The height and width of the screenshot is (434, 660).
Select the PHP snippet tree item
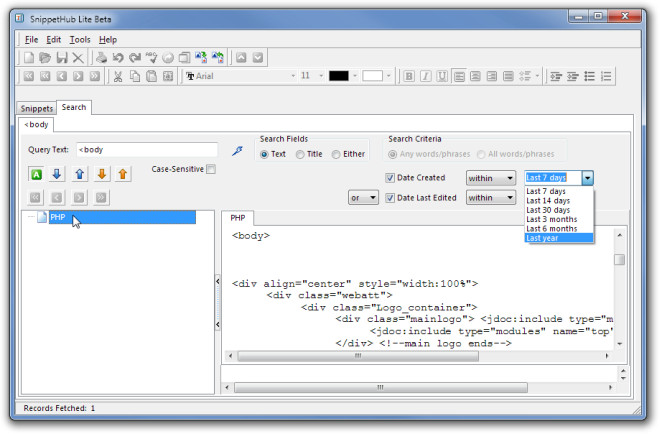click(122, 217)
